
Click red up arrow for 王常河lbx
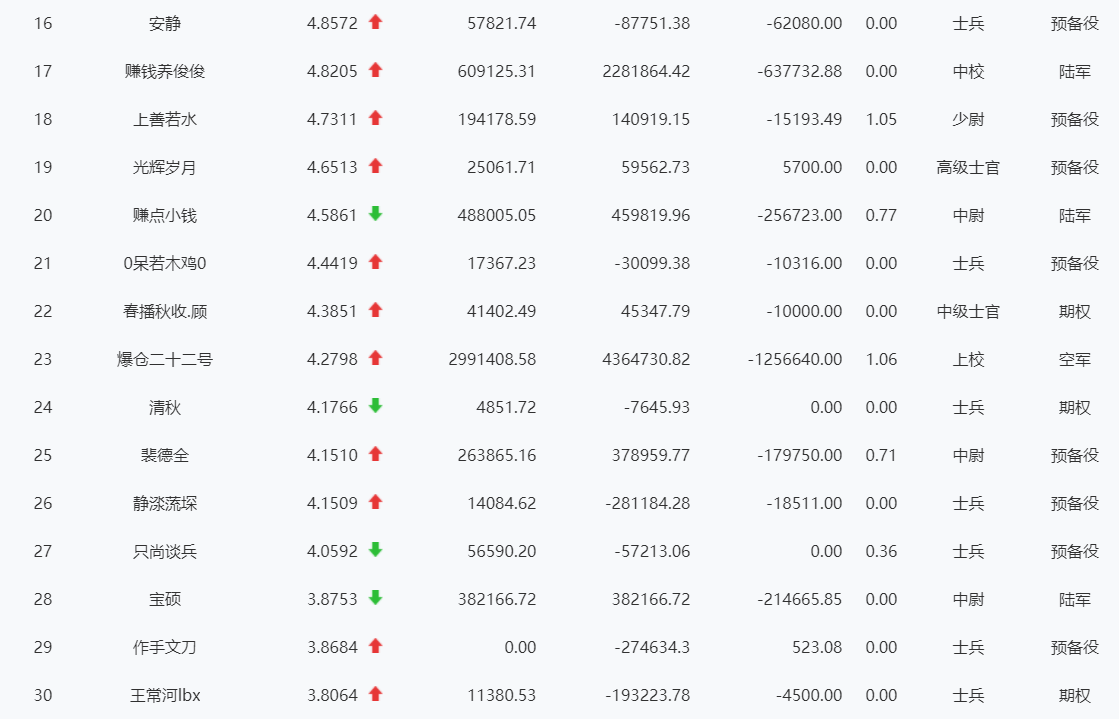(x=376, y=694)
